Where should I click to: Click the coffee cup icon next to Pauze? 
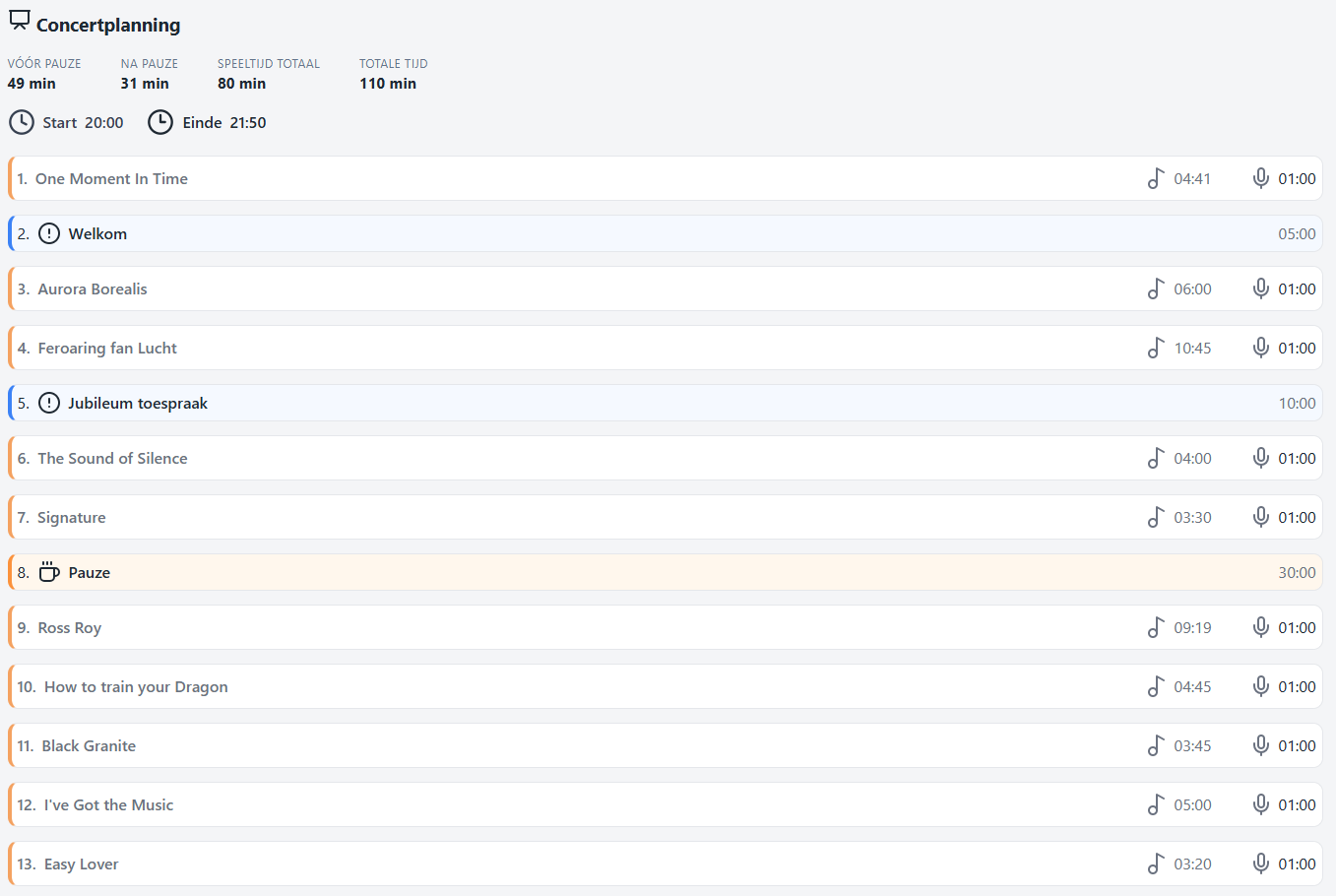(x=49, y=572)
